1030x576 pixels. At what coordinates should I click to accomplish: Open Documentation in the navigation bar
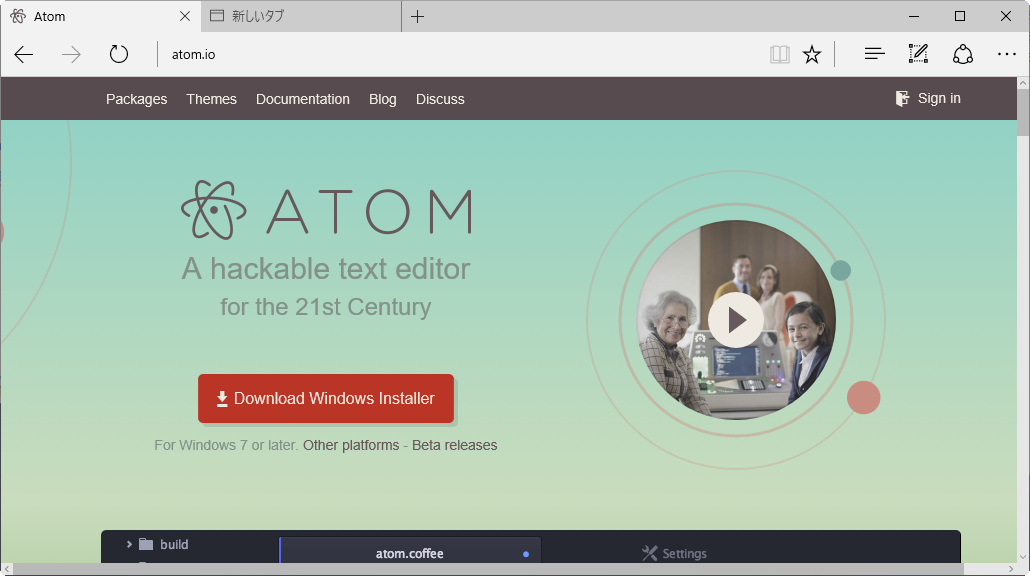pyautogui.click(x=303, y=99)
